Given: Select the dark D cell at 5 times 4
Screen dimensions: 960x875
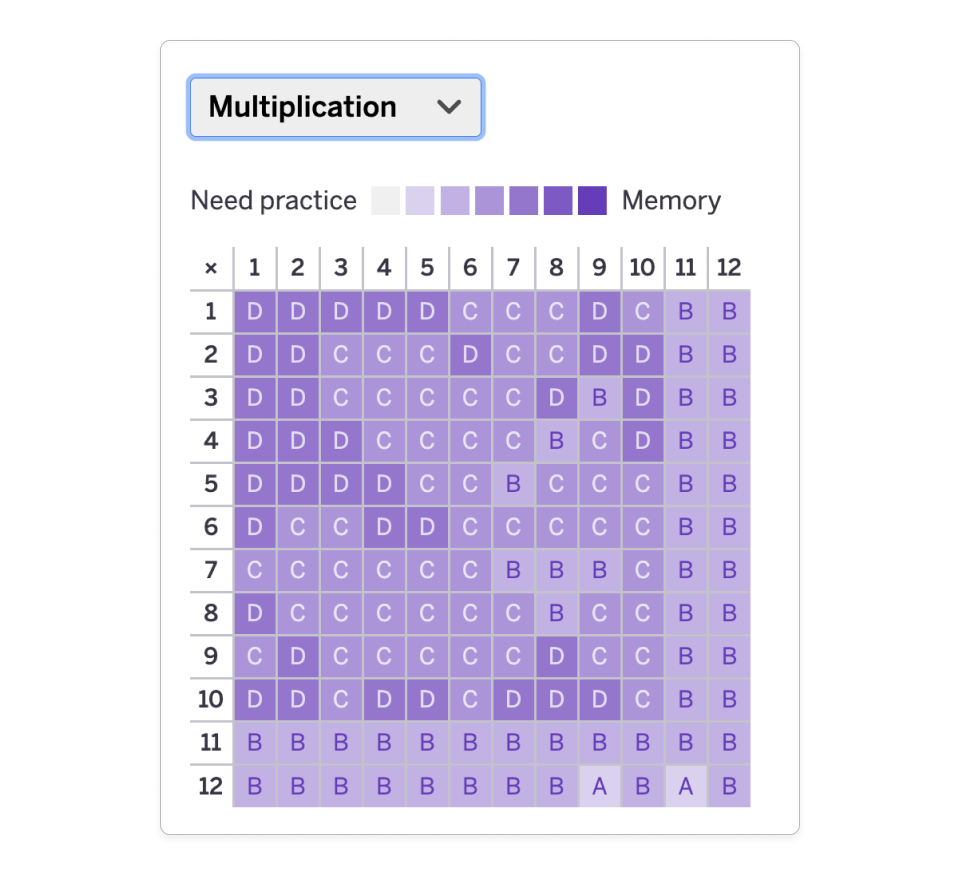Looking at the screenshot, I should (x=384, y=484).
